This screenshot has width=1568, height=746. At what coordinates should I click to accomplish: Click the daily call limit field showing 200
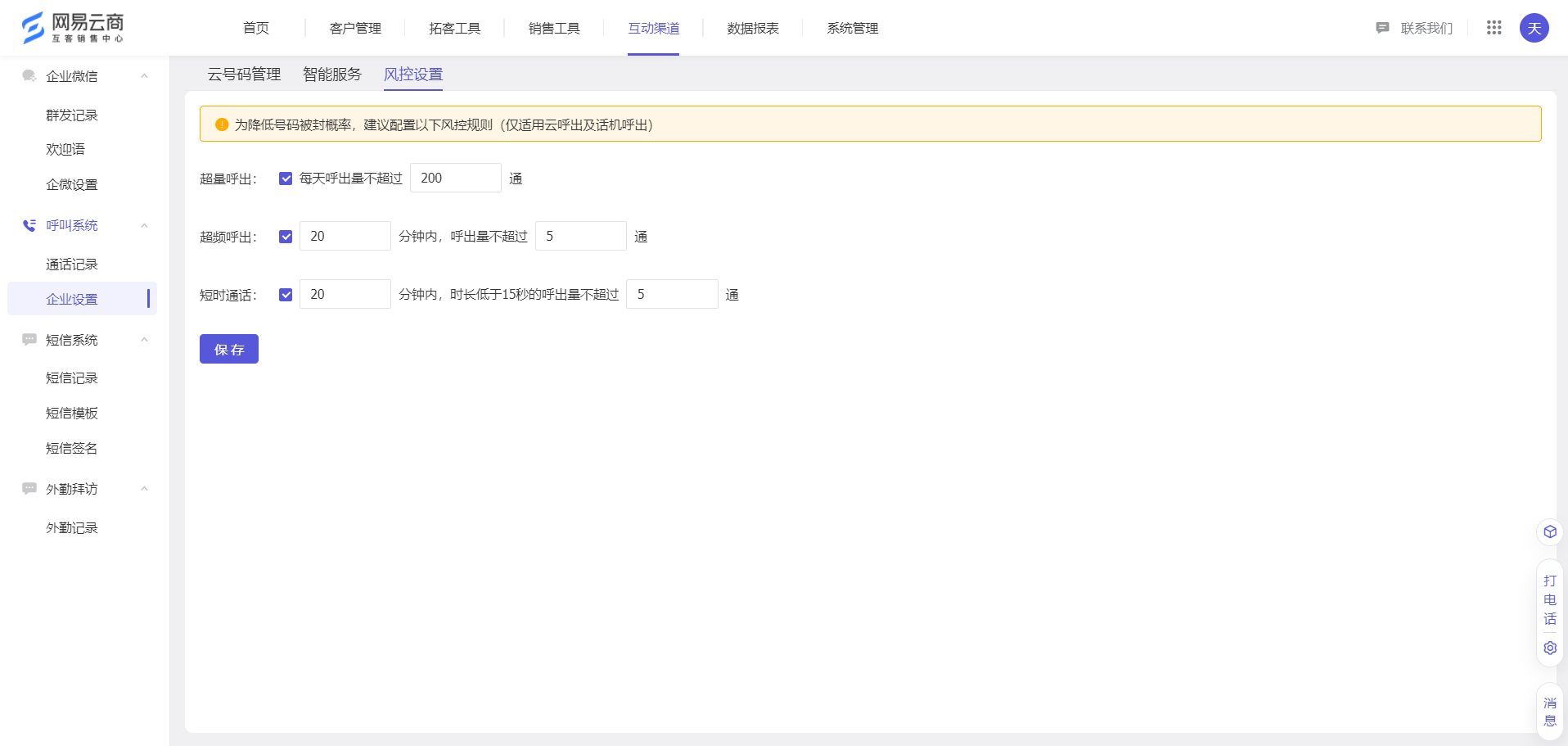455,178
